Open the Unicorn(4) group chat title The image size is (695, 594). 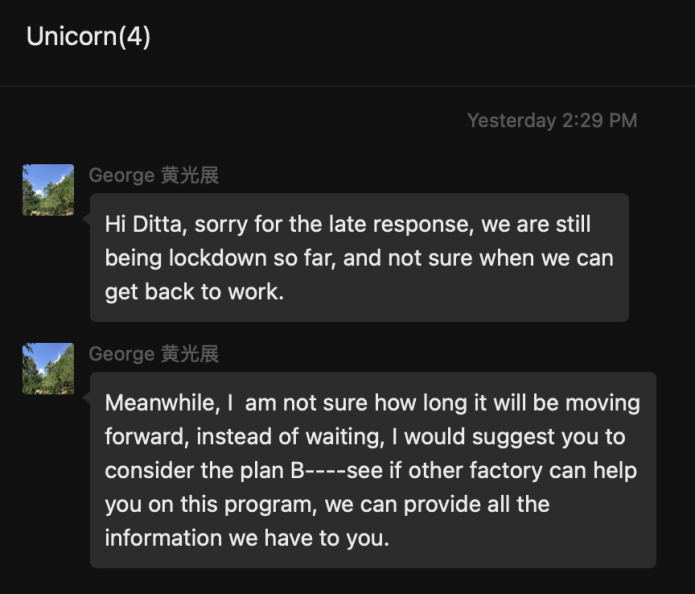[x=88, y=37]
